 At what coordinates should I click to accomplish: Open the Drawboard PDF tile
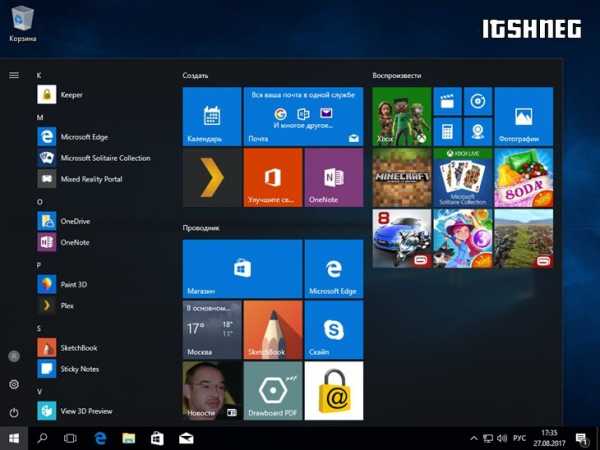(273, 391)
